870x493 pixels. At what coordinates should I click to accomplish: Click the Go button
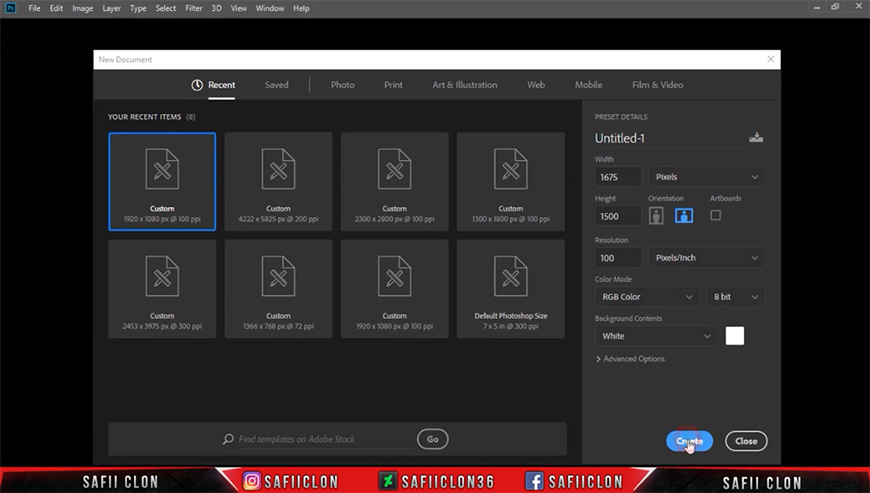(x=433, y=439)
